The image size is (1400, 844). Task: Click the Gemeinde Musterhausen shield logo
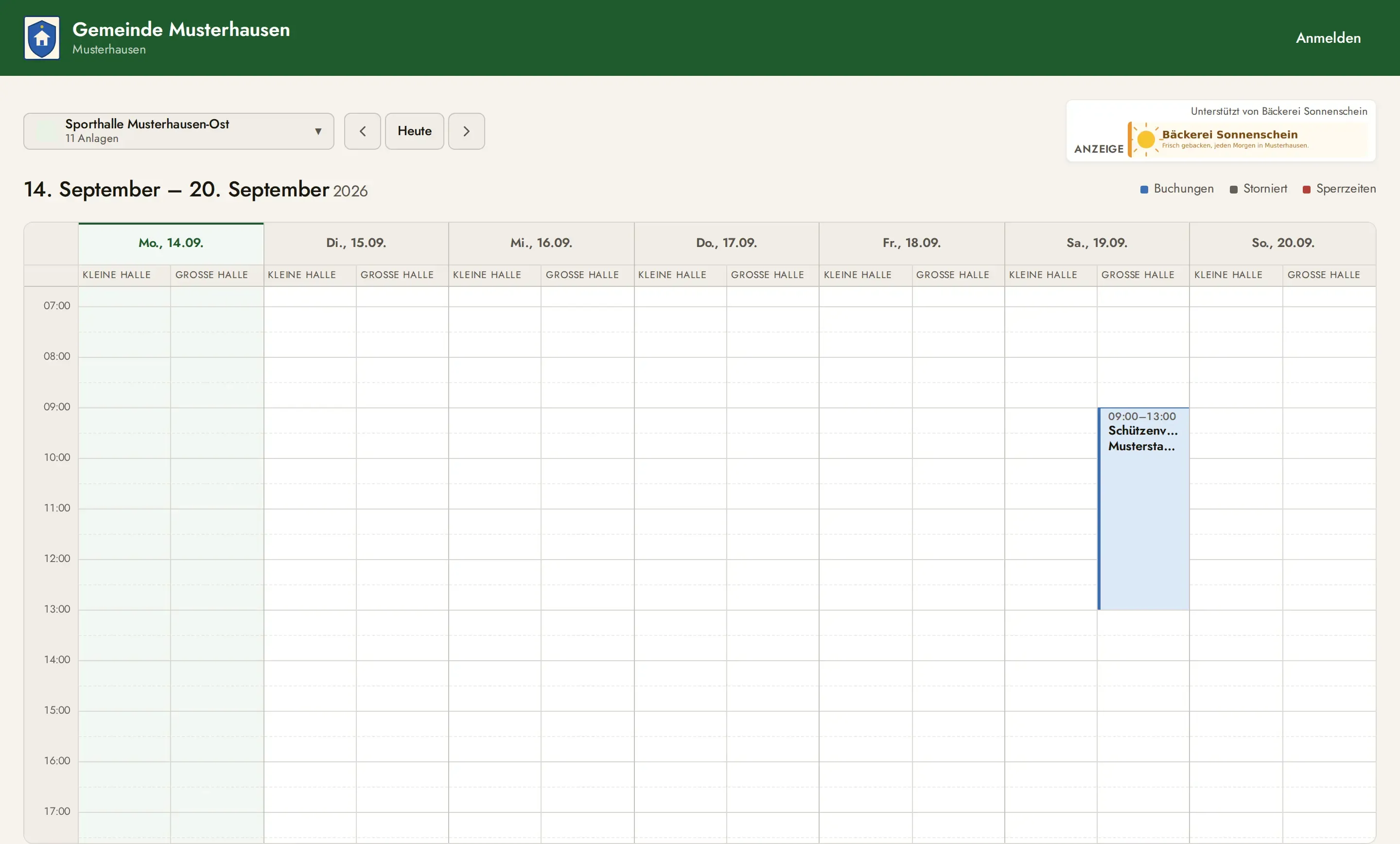pyautogui.click(x=41, y=38)
